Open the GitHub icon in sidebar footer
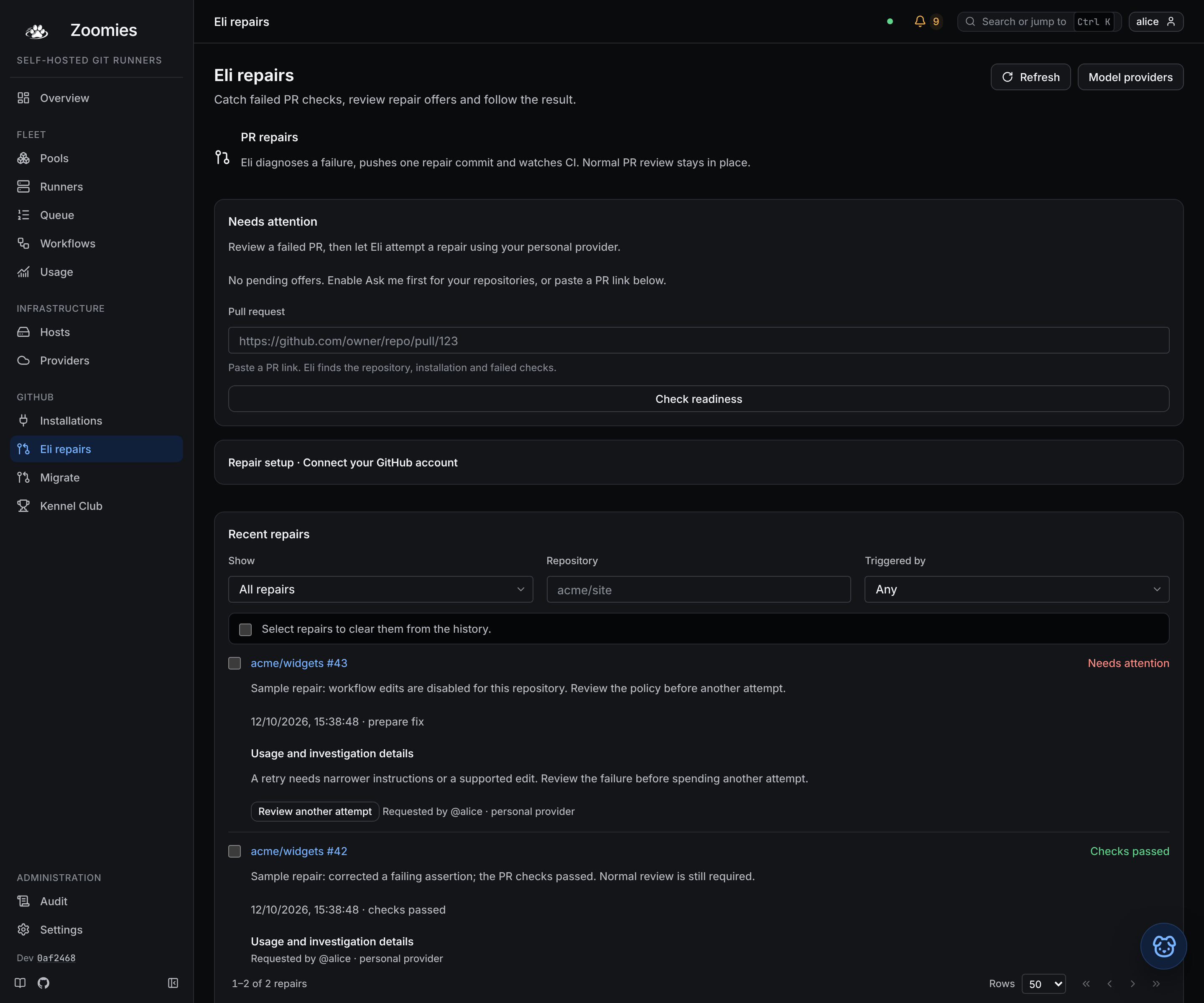The image size is (1204, 1003). pyautogui.click(x=43, y=983)
